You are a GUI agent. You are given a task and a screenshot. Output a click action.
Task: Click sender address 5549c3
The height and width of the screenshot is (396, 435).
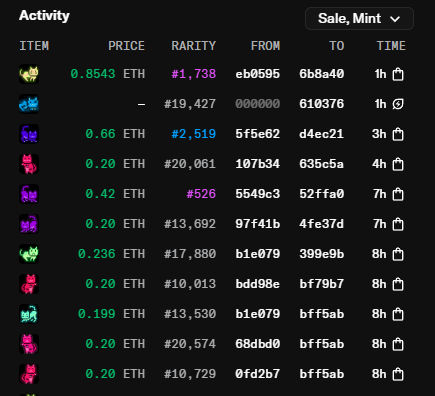point(258,194)
